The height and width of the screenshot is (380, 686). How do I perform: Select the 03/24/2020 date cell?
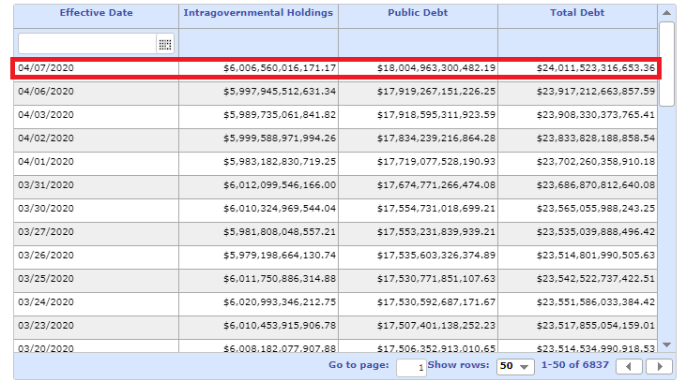pyautogui.click(x=46, y=302)
